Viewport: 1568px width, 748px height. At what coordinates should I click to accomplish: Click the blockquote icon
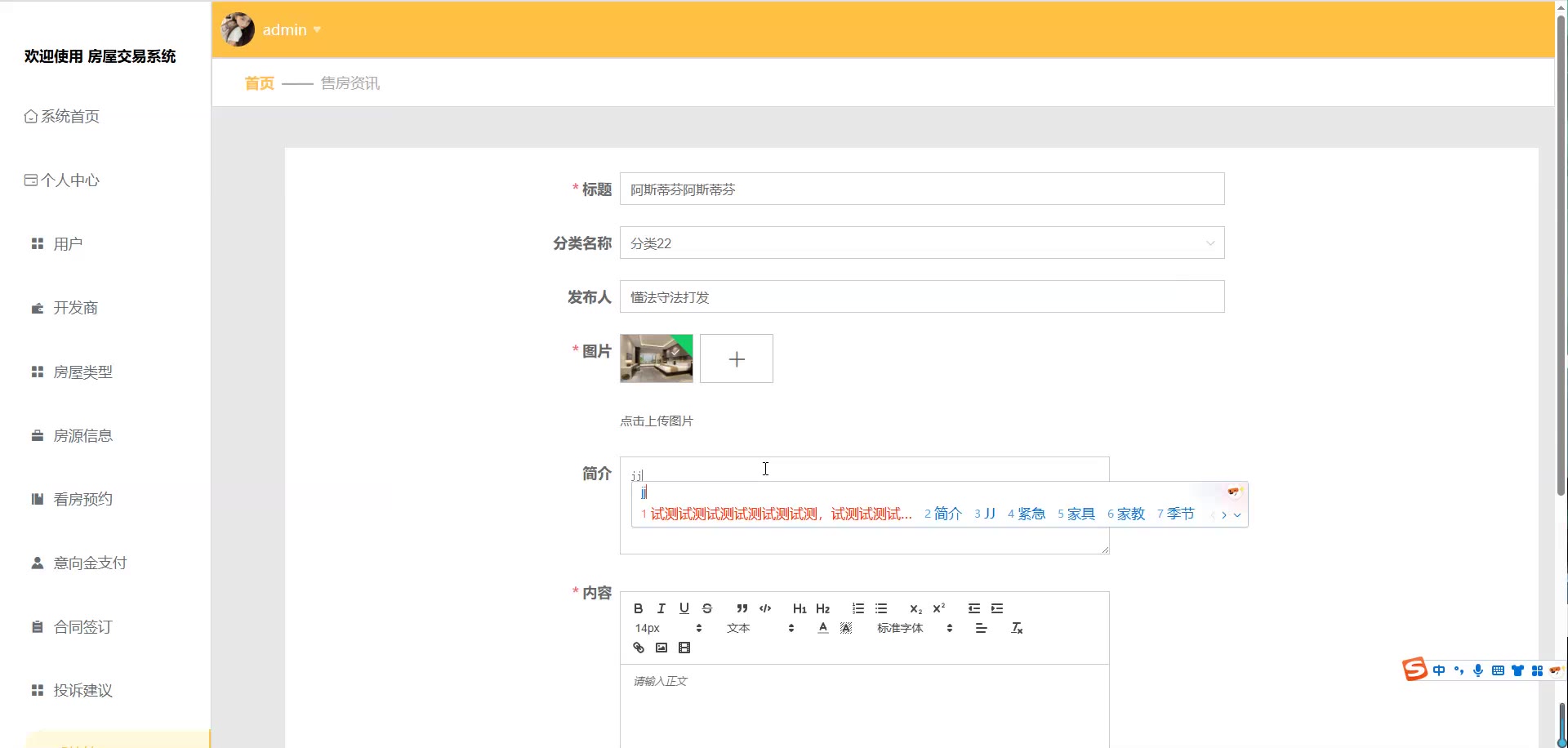click(x=742, y=608)
